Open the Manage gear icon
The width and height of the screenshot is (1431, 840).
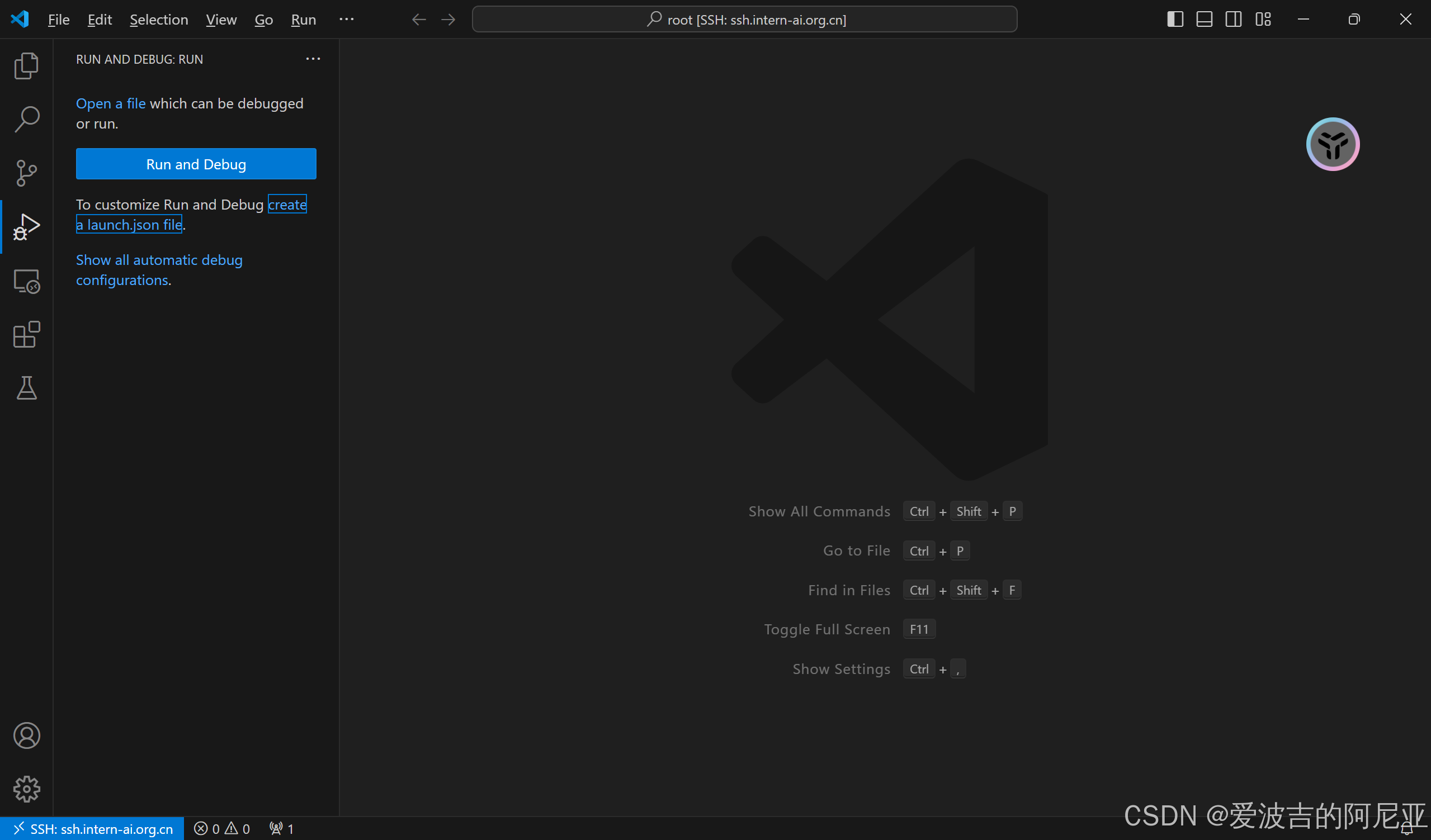[26, 789]
